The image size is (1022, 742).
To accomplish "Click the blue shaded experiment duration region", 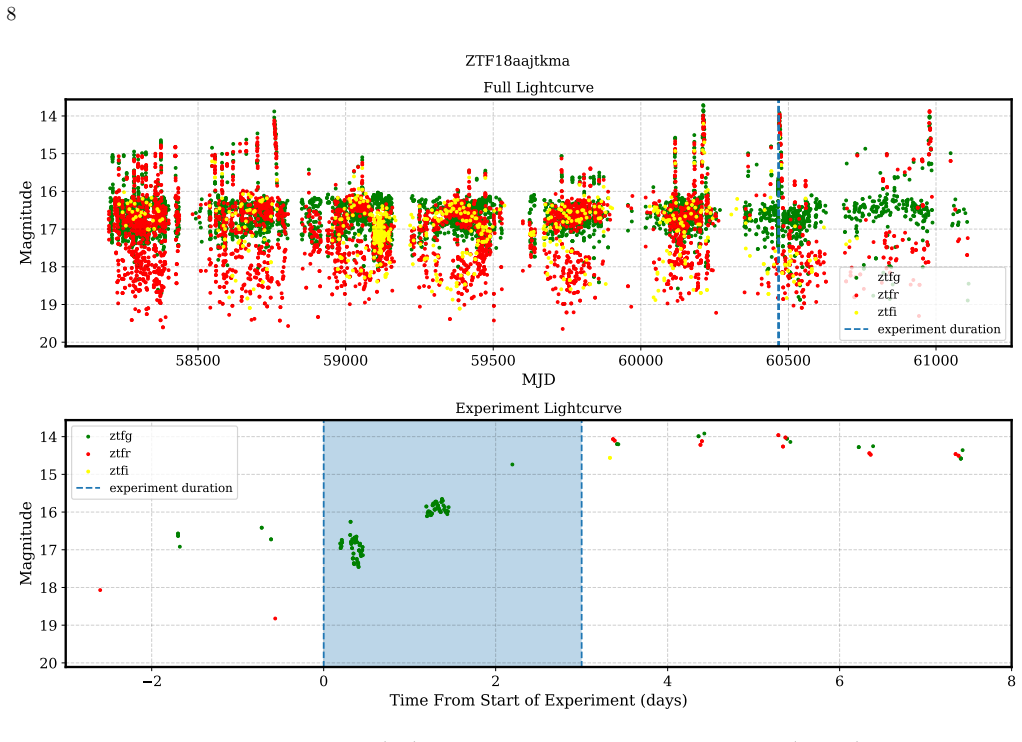I will 453,543.
